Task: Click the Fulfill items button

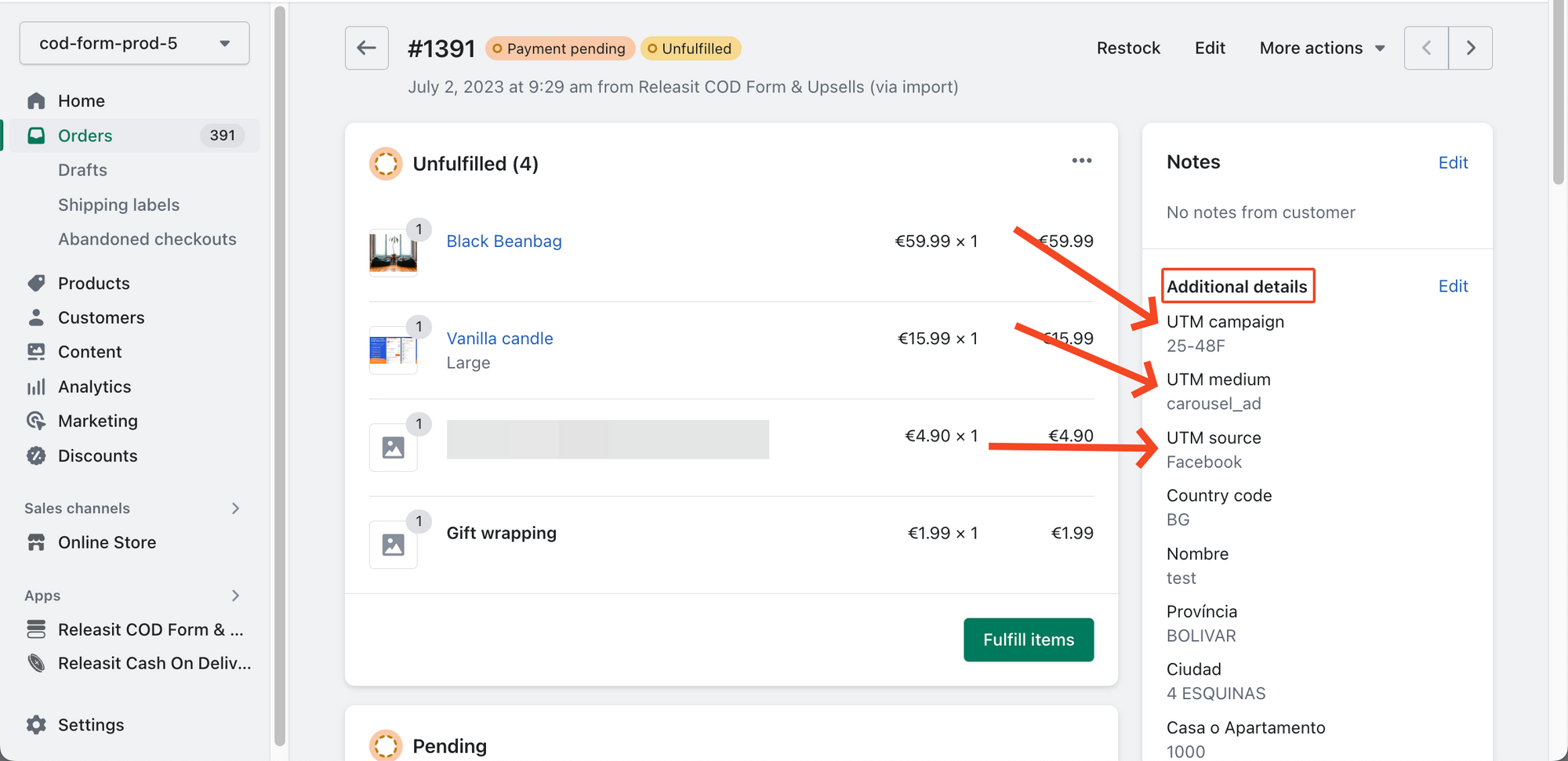Action: pos(1029,640)
